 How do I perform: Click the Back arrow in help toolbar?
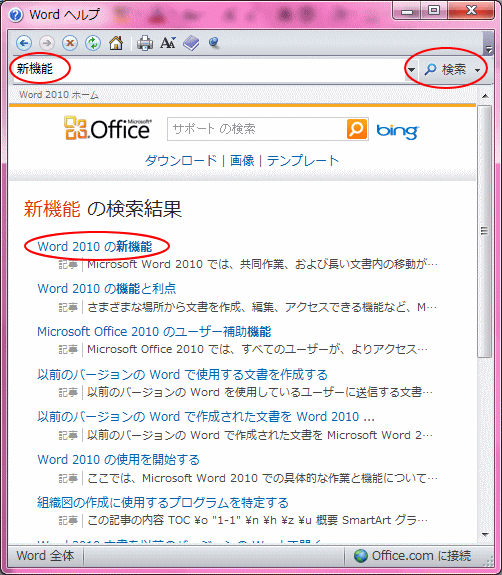[x=24, y=43]
